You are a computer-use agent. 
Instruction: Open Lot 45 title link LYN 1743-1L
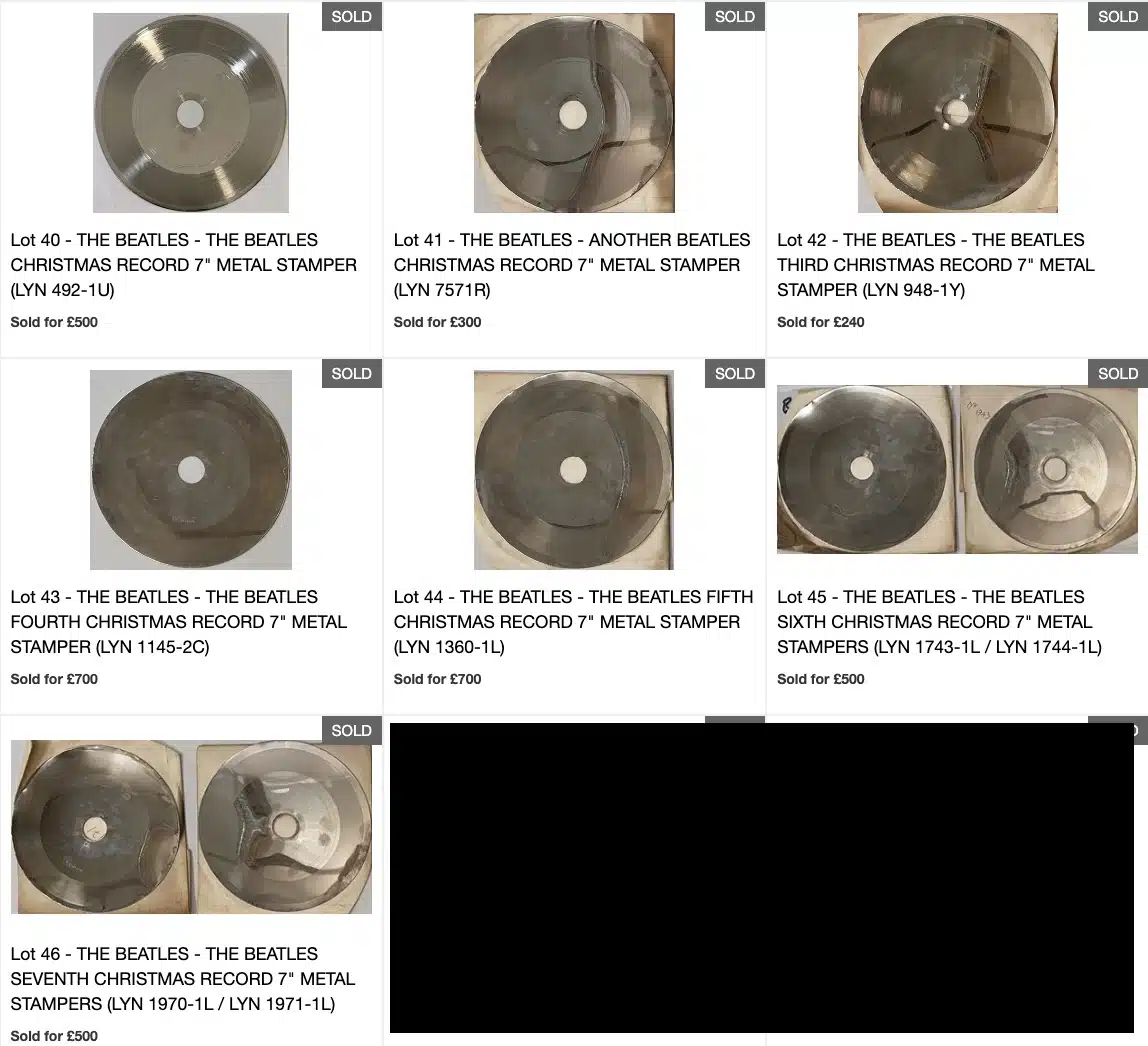click(939, 622)
